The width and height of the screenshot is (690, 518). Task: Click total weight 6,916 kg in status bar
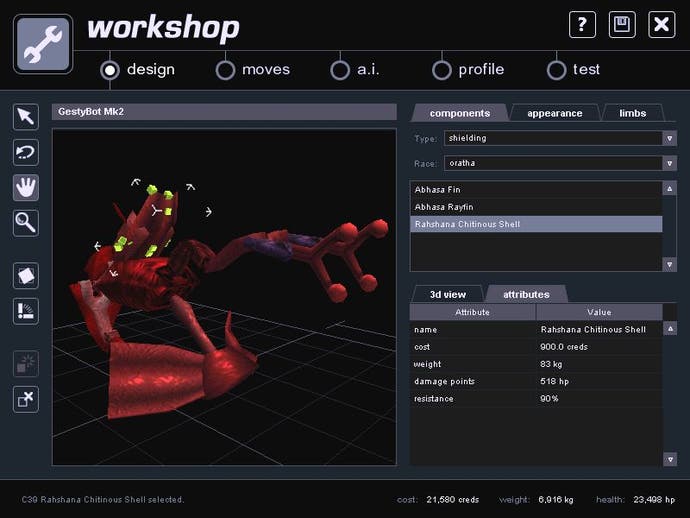[556, 500]
